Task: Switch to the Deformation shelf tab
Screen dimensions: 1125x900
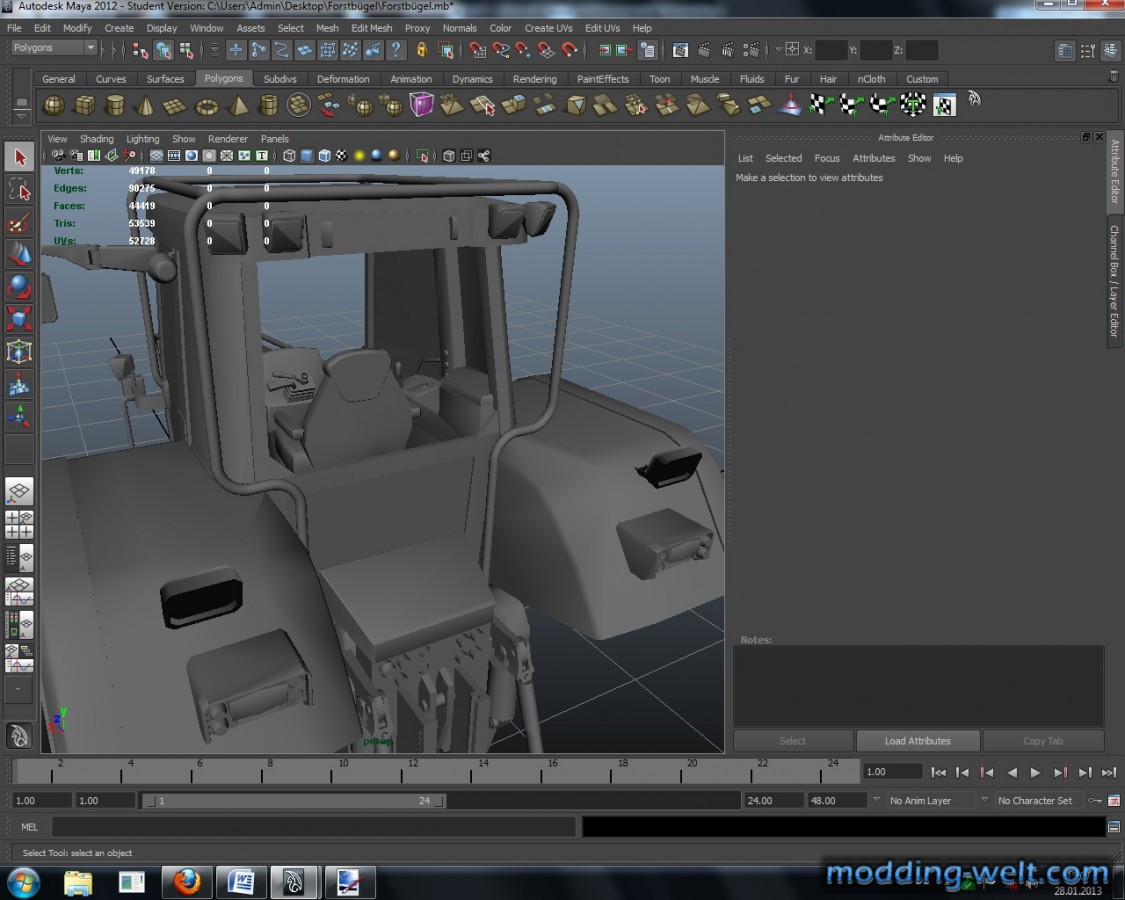Action: pyautogui.click(x=343, y=79)
